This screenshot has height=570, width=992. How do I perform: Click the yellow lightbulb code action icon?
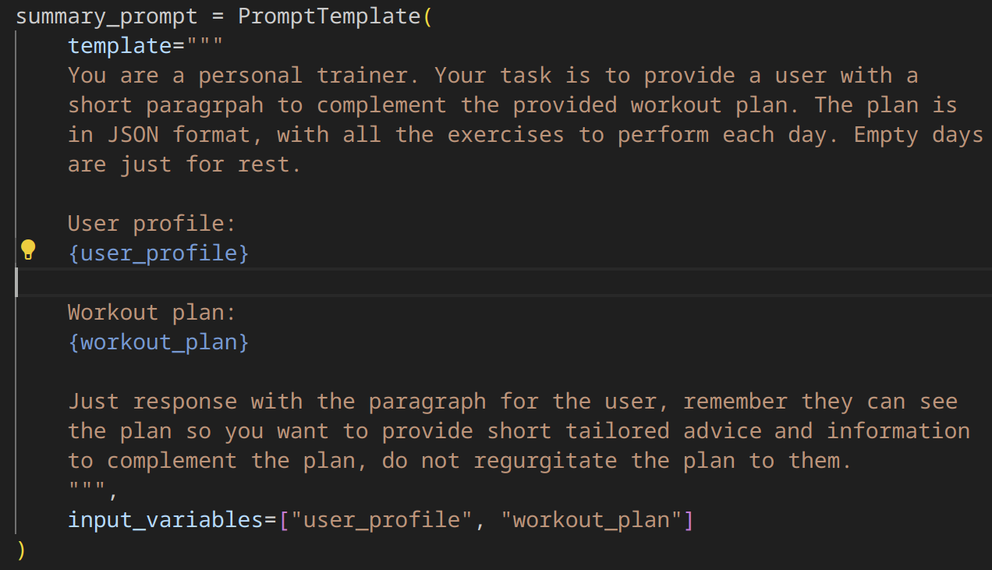[28, 250]
